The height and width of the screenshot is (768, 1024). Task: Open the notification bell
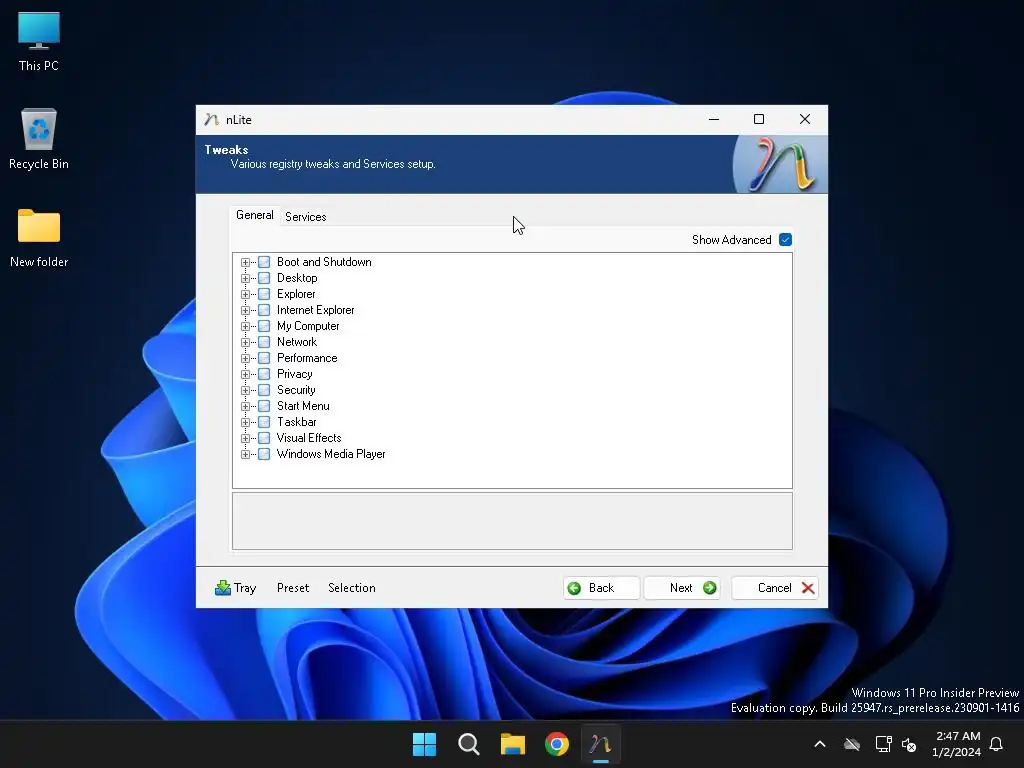(996, 744)
